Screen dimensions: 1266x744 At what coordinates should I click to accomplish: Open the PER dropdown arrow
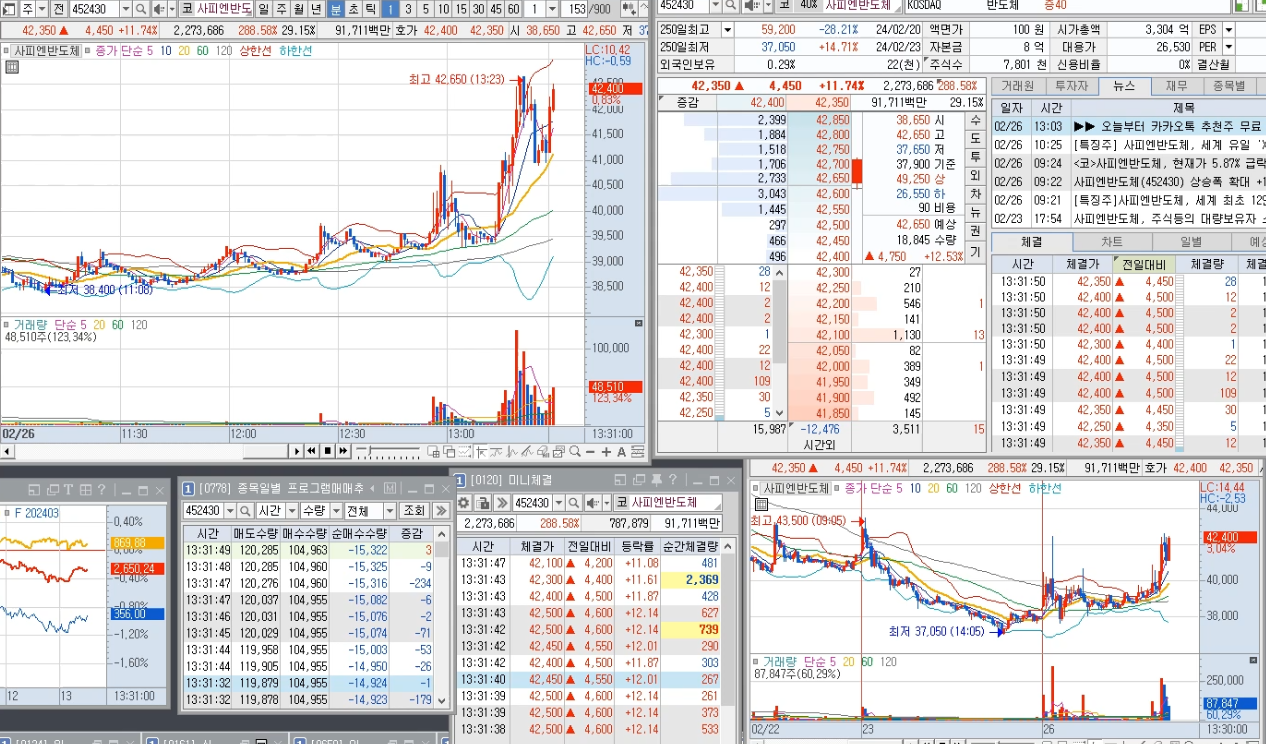point(1228,47)
